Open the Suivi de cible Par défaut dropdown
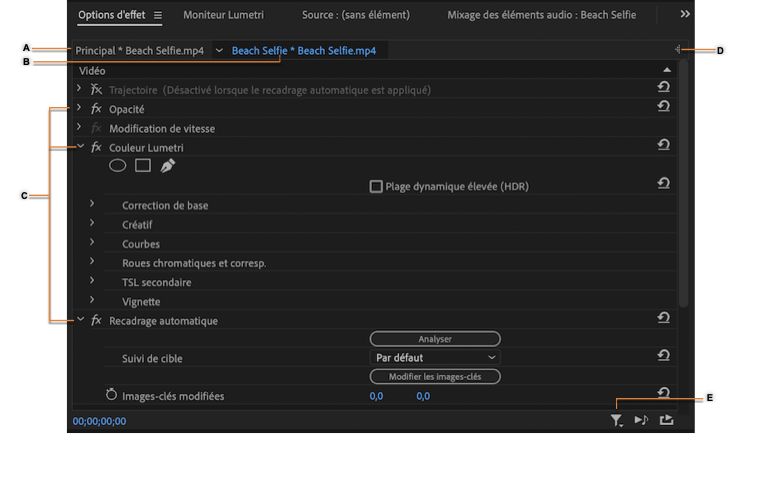 click(435, 358)
